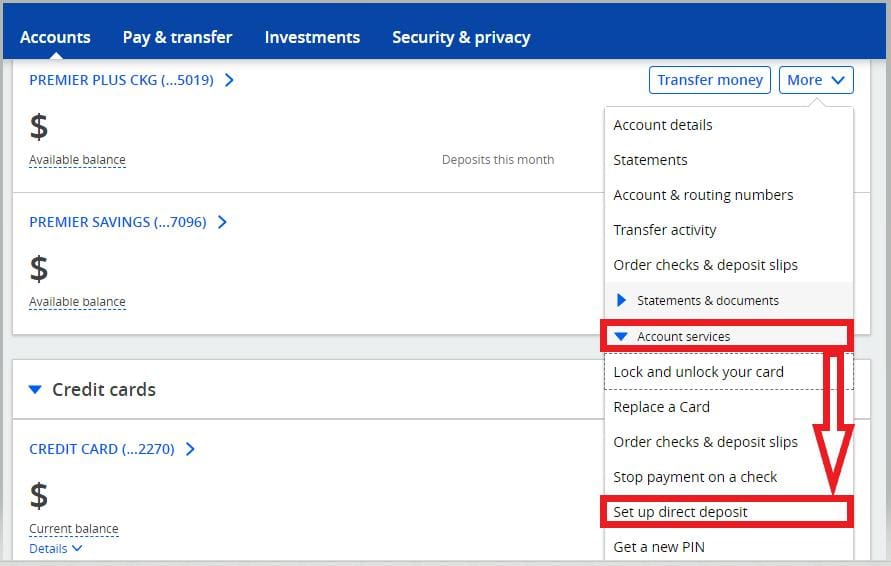The image size is (891, 566).
Task: Click the Transfer money button
Action: pyautogui.click(x=710, y=80)
